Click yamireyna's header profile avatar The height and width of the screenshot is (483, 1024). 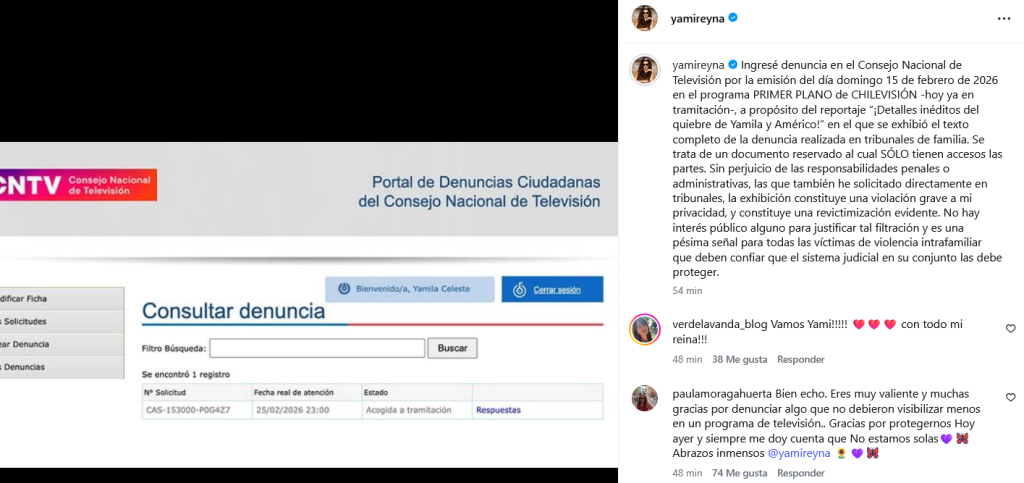pyautogui.click(x=645, y=18)
